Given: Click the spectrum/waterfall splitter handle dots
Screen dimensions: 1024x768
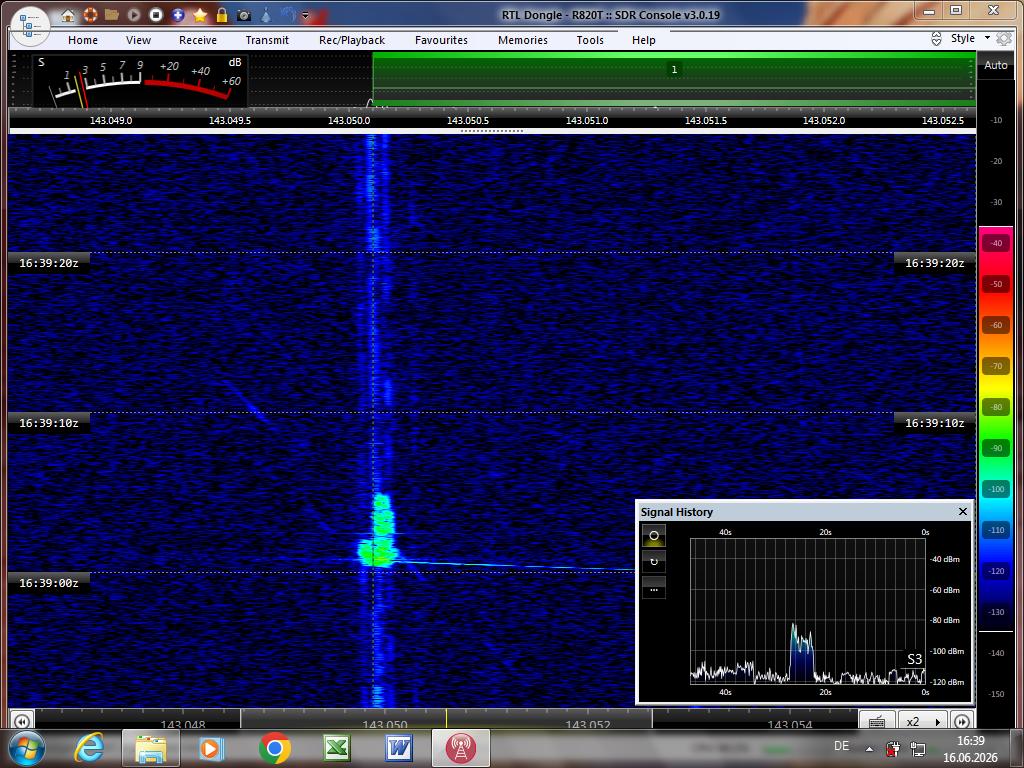Looking at the screenshot, I should click(492, 131).
